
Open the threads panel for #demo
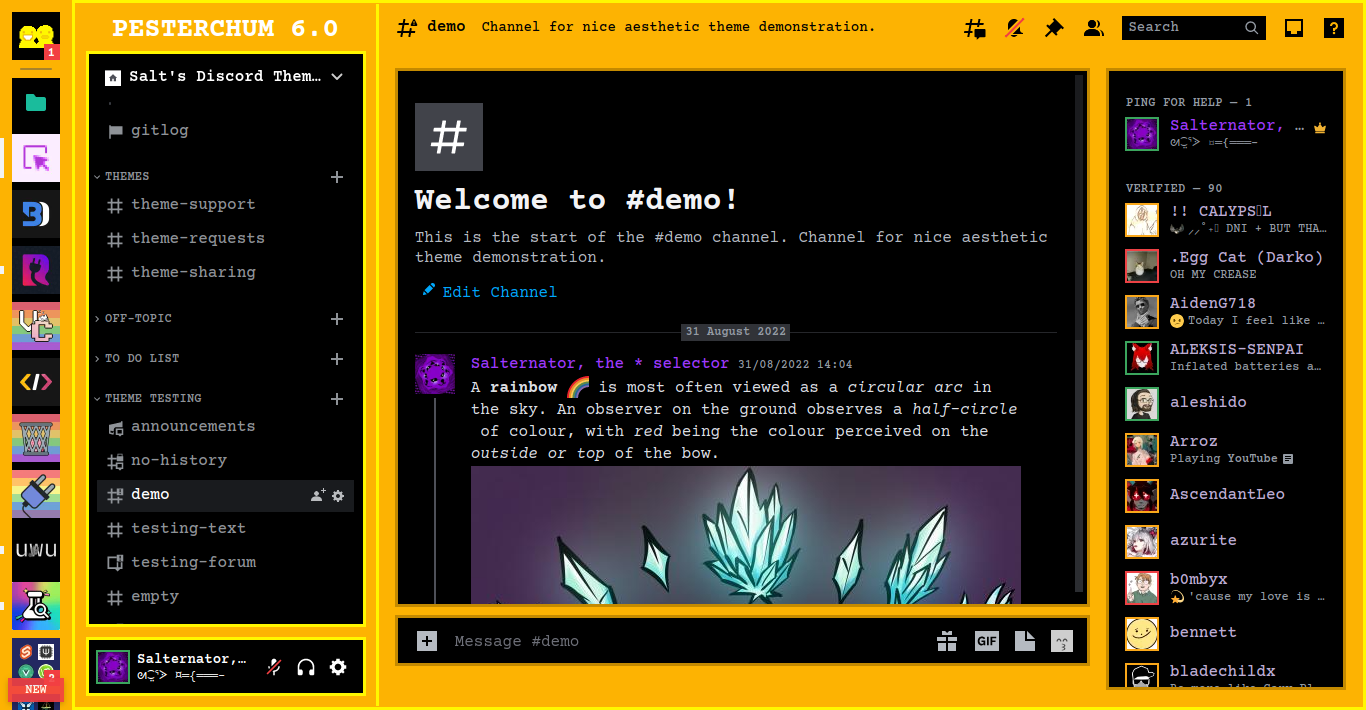pyautogui.click(x=974, y=27)
